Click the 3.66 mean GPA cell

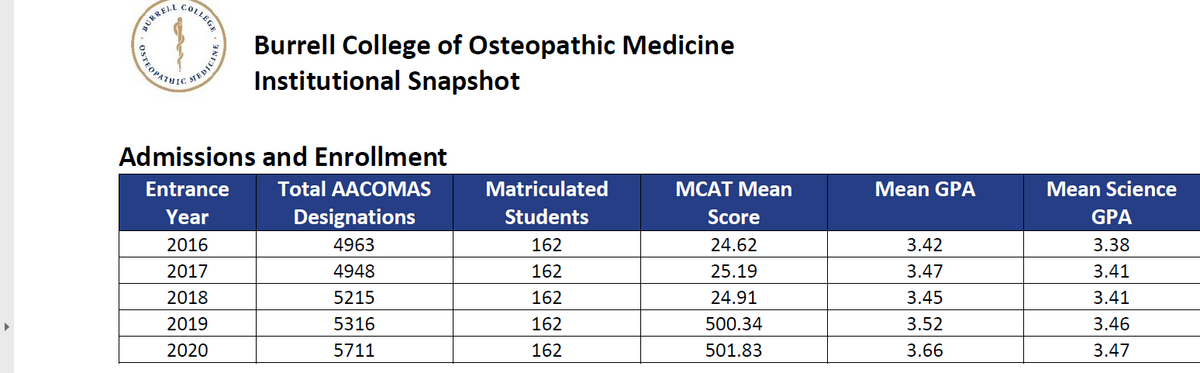(924, 350)
